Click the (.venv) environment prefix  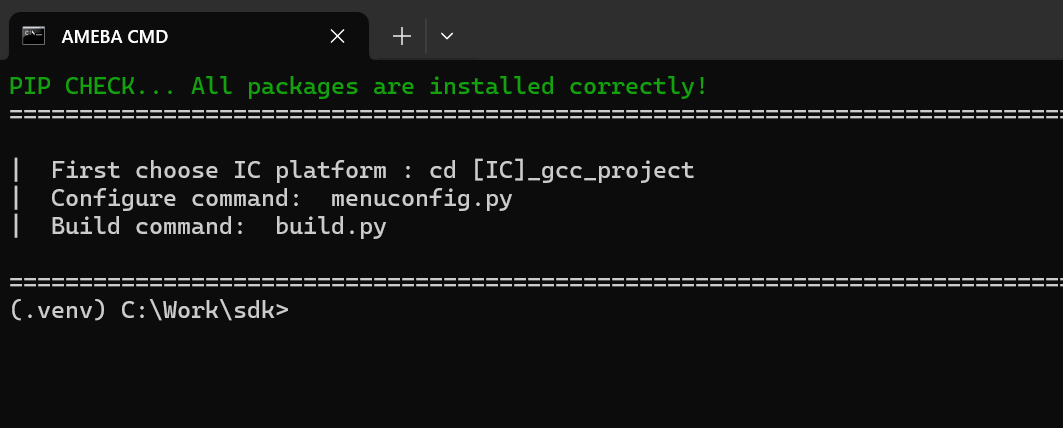point(58,310)
